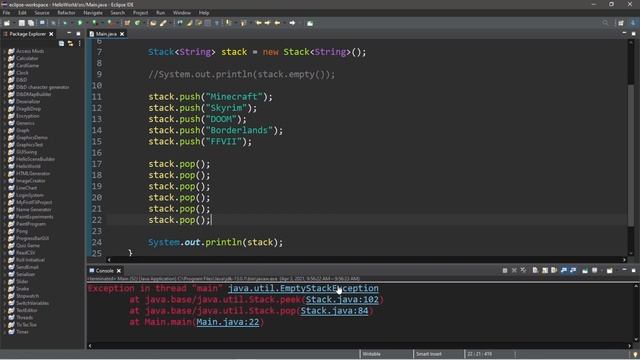
Task: Click the lightbulb tip icon in status bar
Action: click(635, 354)
